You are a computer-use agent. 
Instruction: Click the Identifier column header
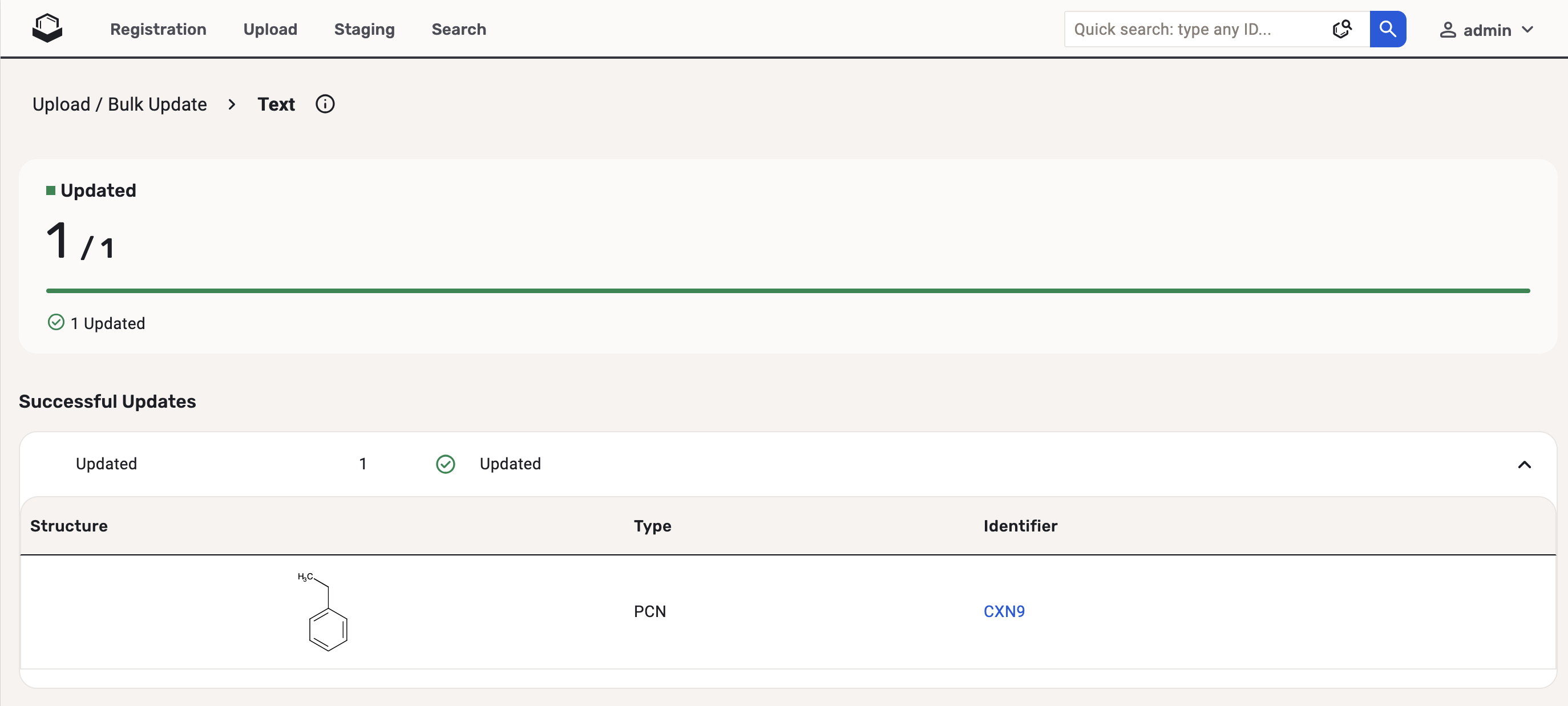click(x=1020, y=525)
